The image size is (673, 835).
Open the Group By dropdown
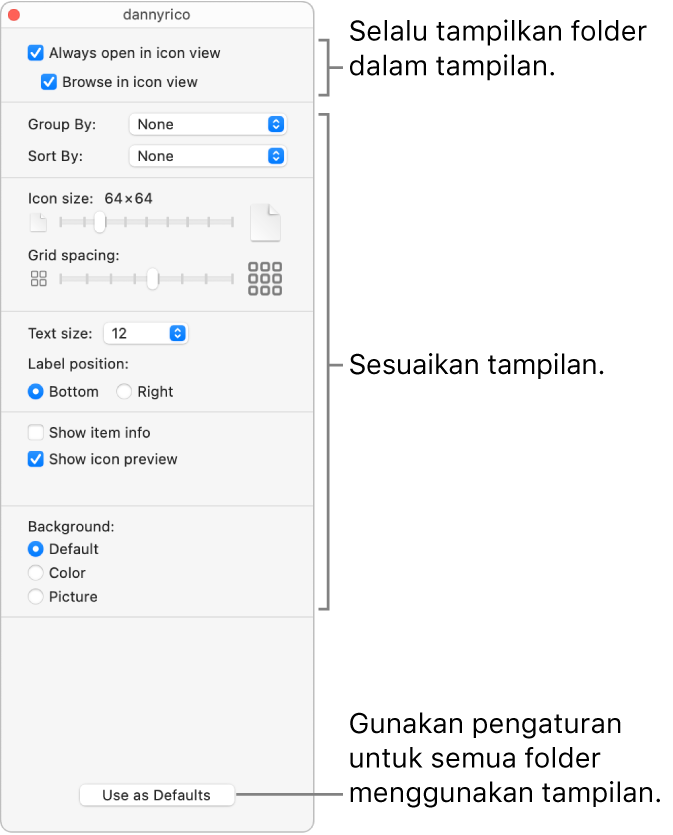pyautogui.click(x=208, y=124)
